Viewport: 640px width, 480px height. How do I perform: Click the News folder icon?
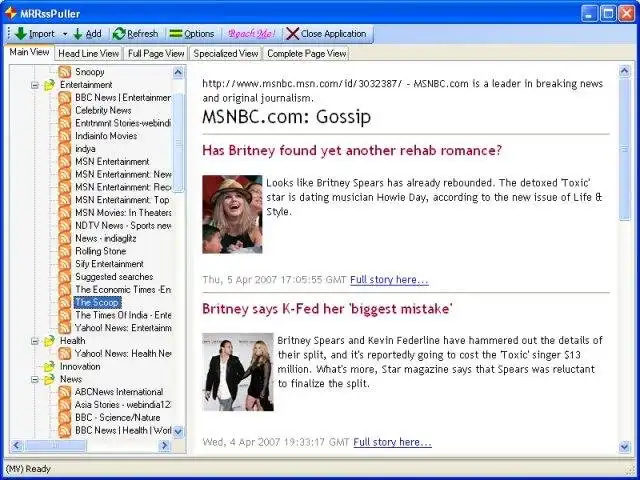(49, 379)
